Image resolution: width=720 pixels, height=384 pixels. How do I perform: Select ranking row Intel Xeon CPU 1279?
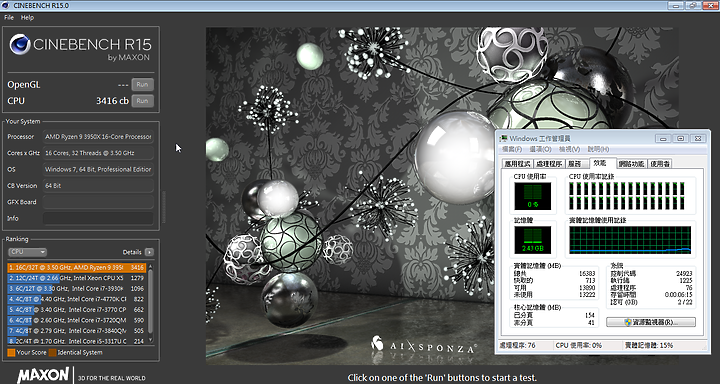pos(77,278)
